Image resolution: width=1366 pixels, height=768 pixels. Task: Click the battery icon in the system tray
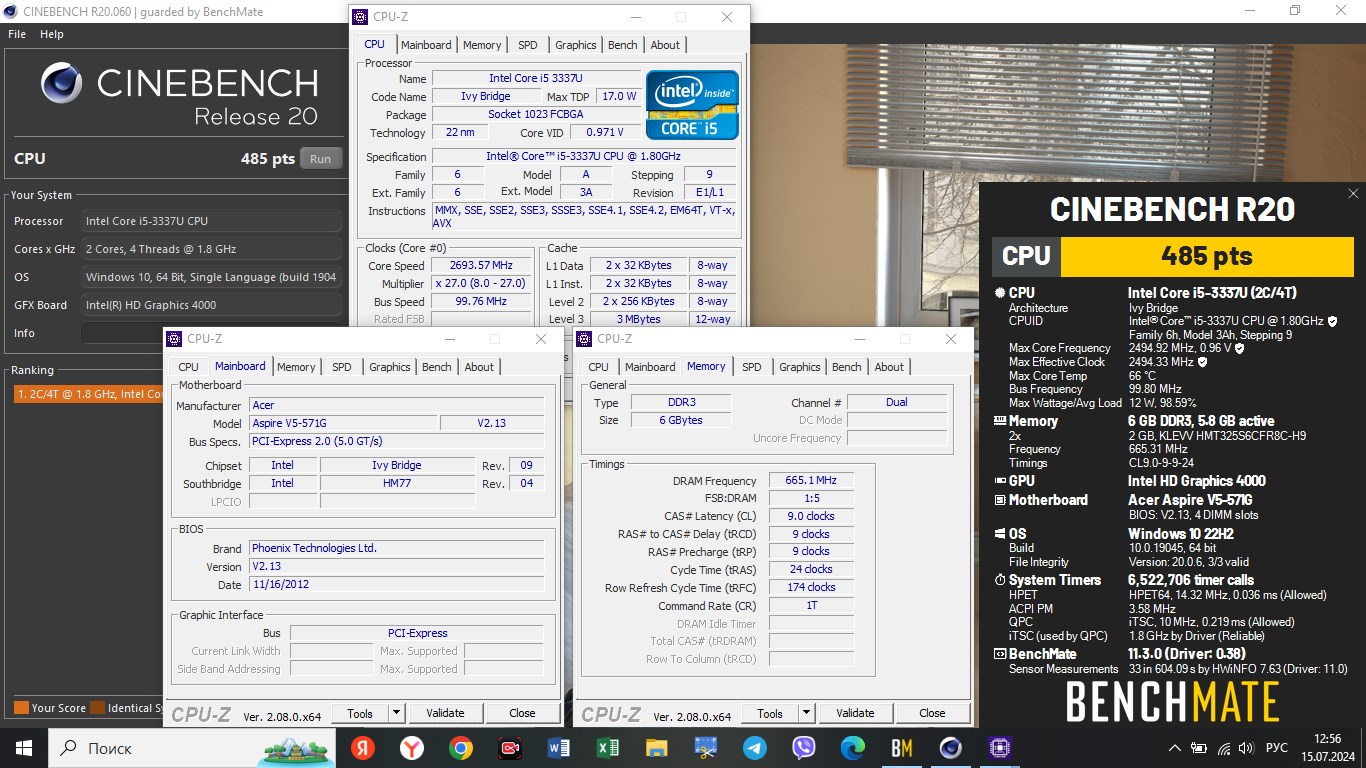pyautogui.click(x=1198, y=748)
